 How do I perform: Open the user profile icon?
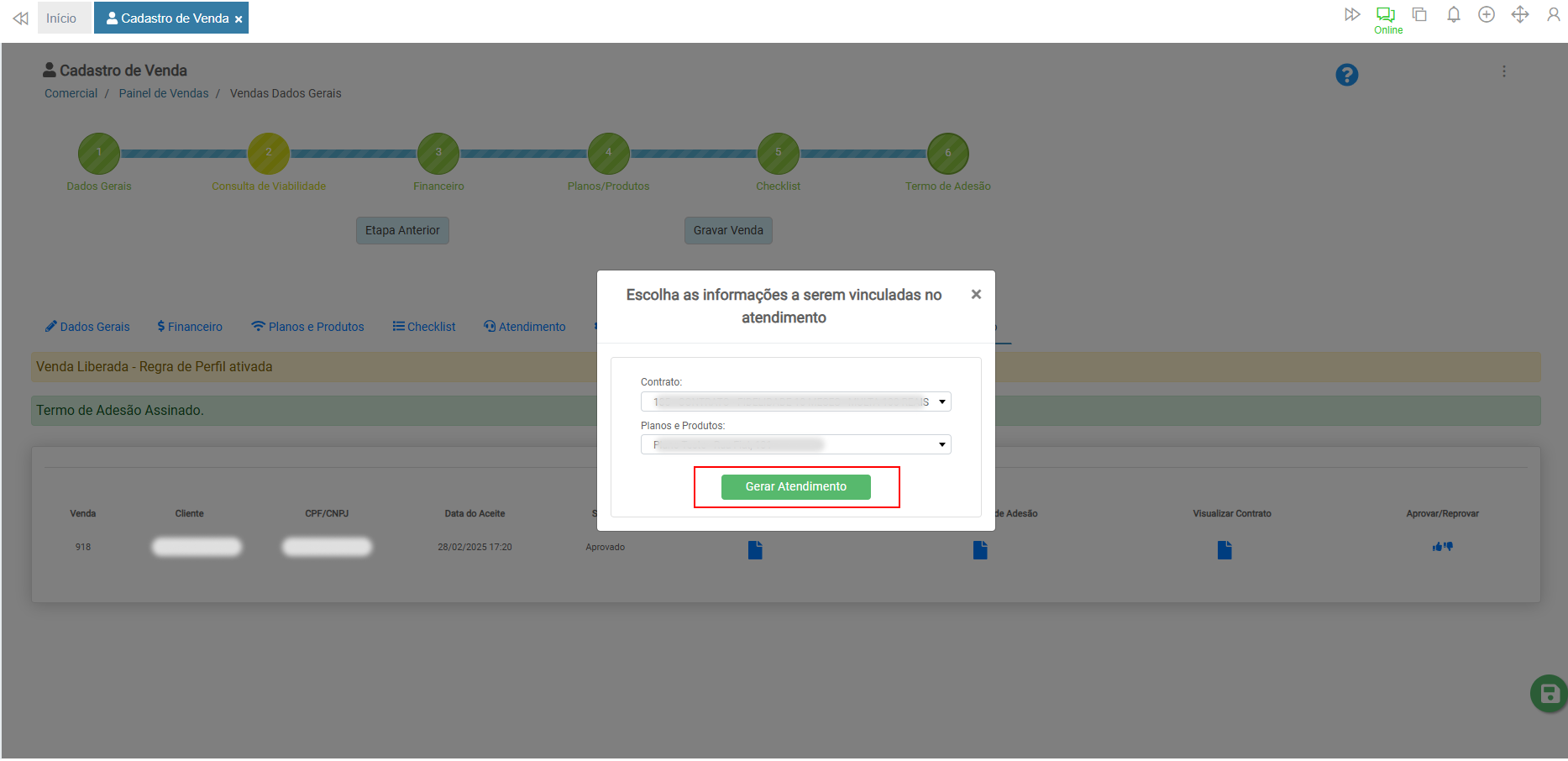[x=1553, y=15]
